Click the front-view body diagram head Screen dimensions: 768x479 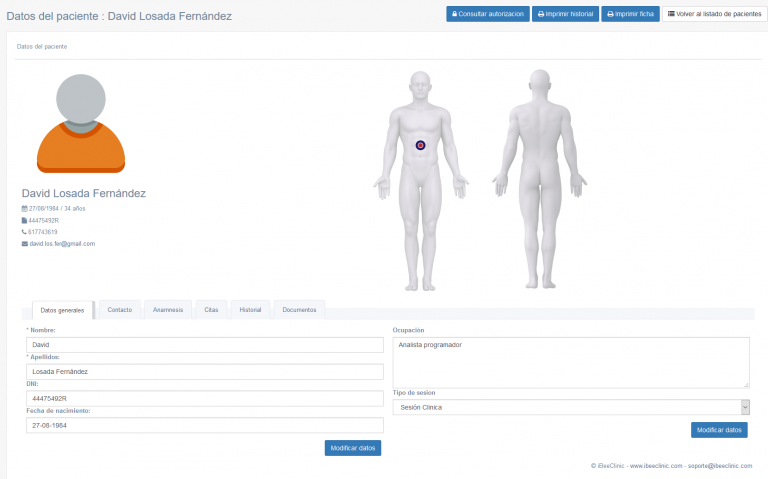pyautogui.click(x=421, y=85)
